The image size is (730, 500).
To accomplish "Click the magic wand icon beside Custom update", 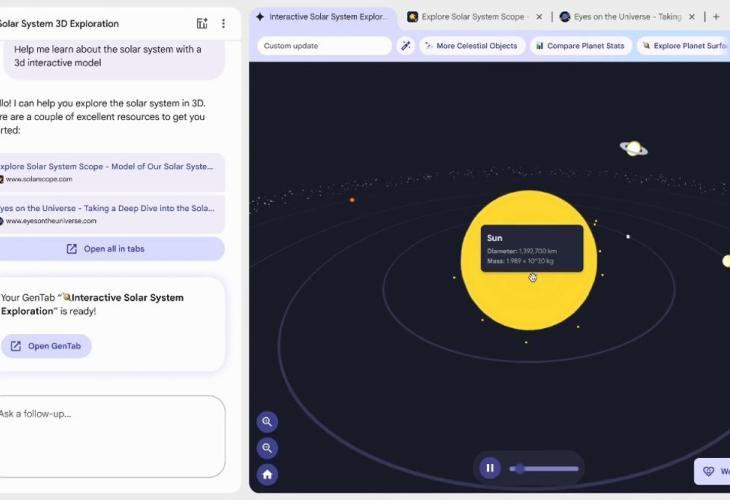I will click(406, 46).
